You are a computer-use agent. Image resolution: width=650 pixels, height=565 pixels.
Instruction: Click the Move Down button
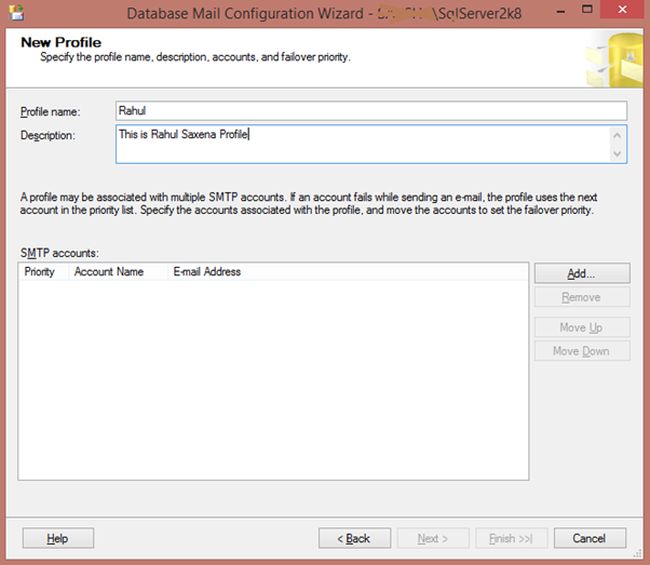[581, 351]
